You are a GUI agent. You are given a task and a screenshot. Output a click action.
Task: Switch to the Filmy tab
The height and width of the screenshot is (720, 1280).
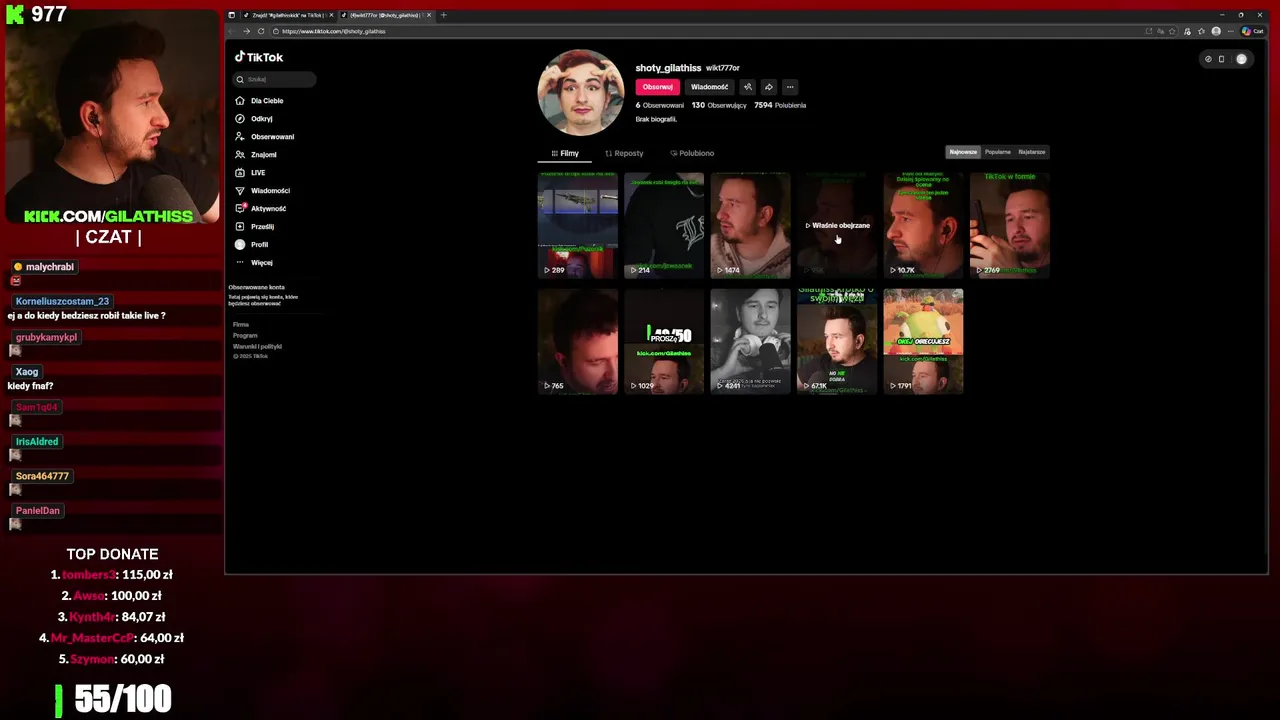click(565, 153)
